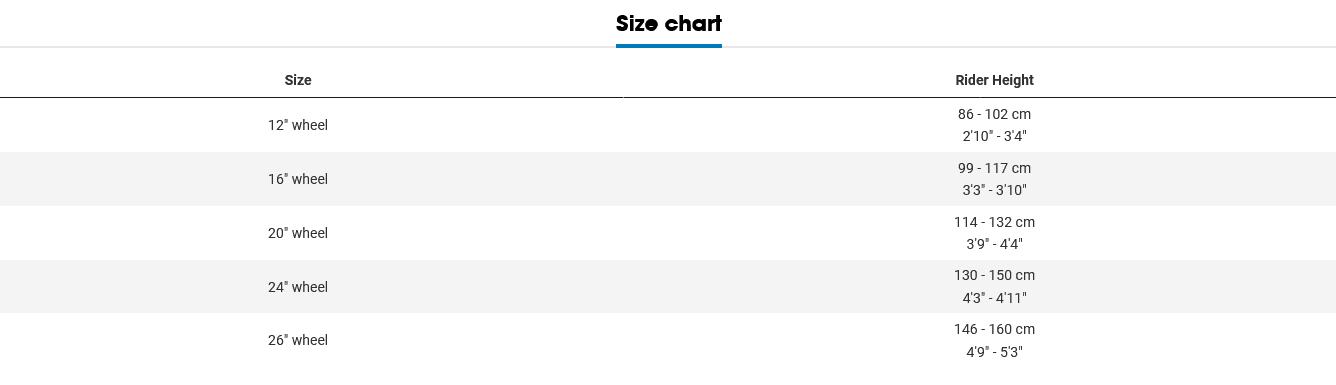The height and width of the screenshot is (385, 1336).
Task: Select the 12" wheel size cell
Action: [x=298, y=125]
